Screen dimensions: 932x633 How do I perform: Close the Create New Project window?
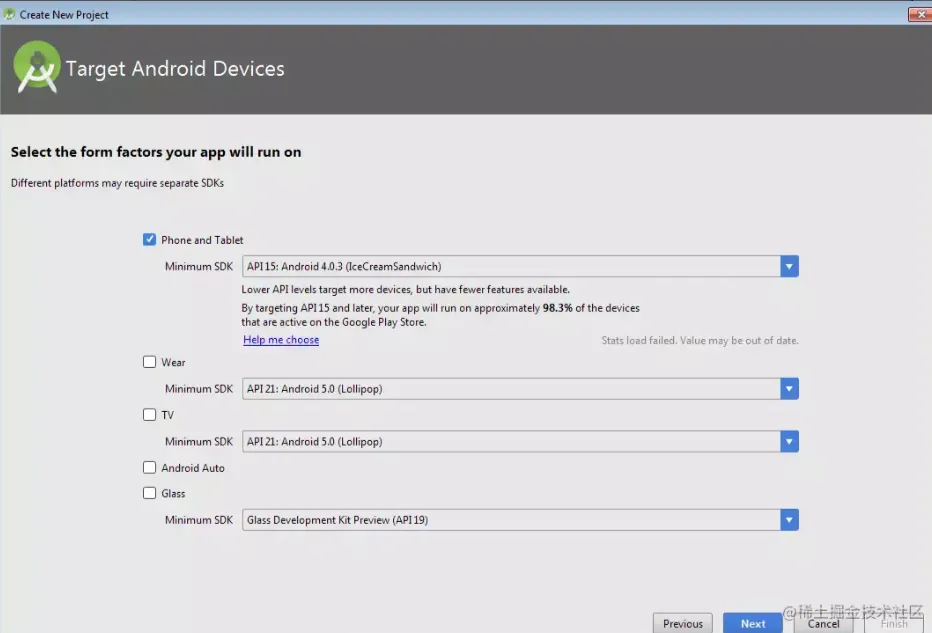click(920, 14)
